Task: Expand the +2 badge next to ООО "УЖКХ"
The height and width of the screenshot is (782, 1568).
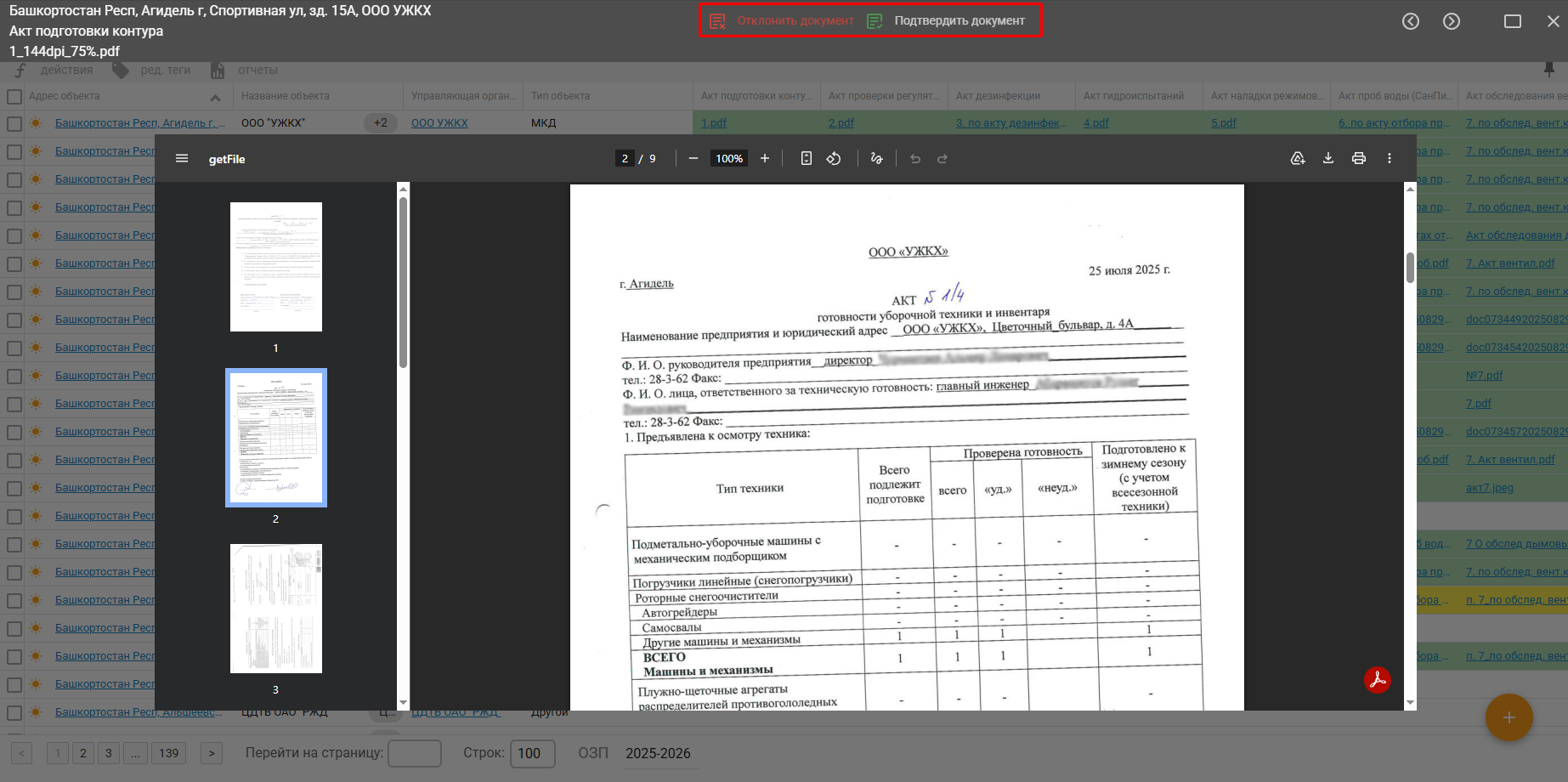Action: click(380, 123)
